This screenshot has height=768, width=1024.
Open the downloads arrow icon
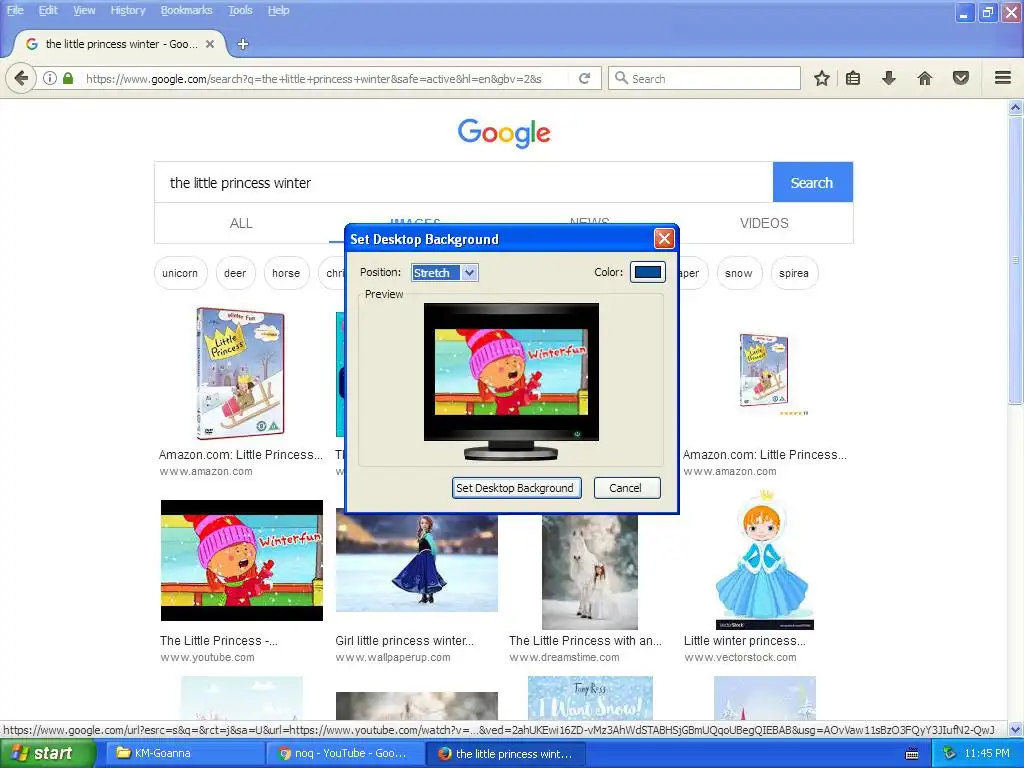tap(888, 78)
